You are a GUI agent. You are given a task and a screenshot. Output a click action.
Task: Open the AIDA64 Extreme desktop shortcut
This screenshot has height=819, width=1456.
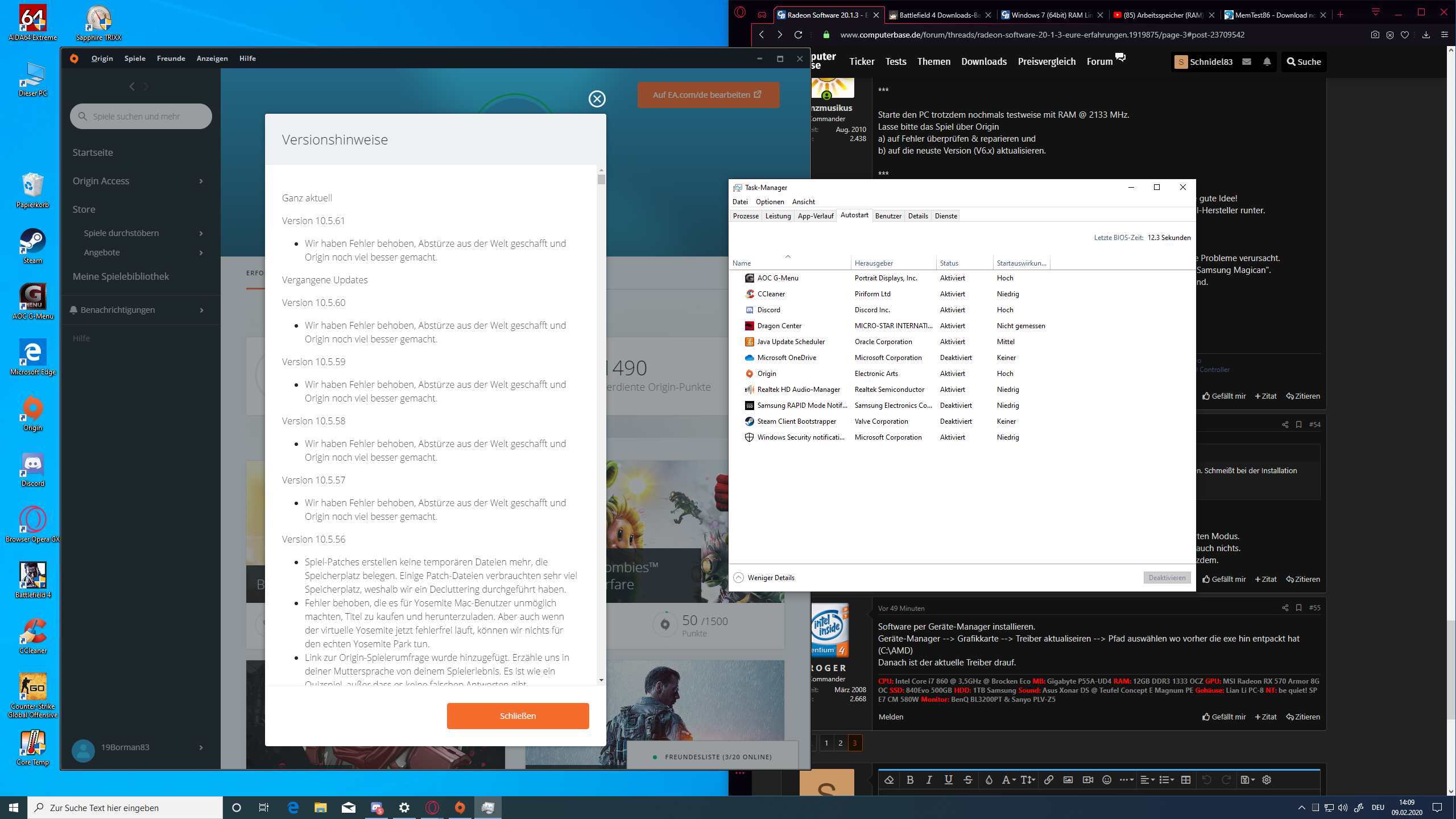point(32,23)
